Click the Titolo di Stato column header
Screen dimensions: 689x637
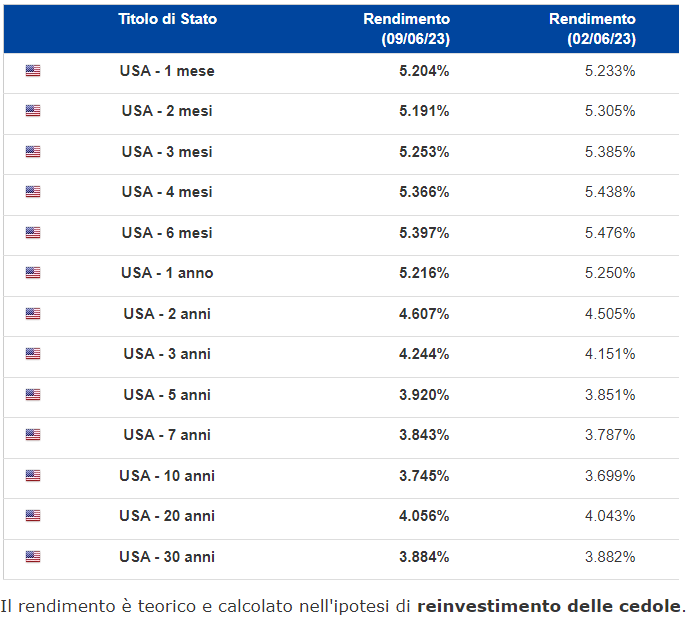(x=167, y=19)
